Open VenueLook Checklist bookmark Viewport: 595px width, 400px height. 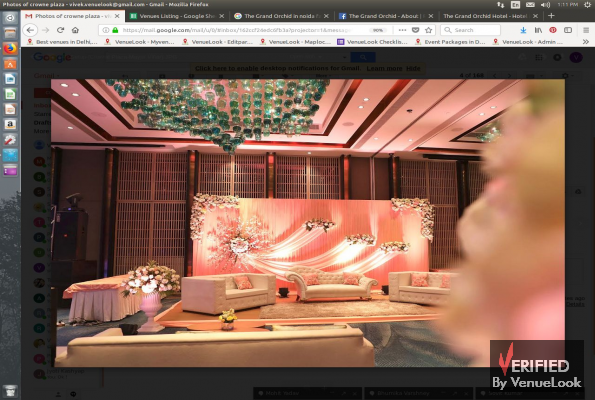[x=372, y=42]
